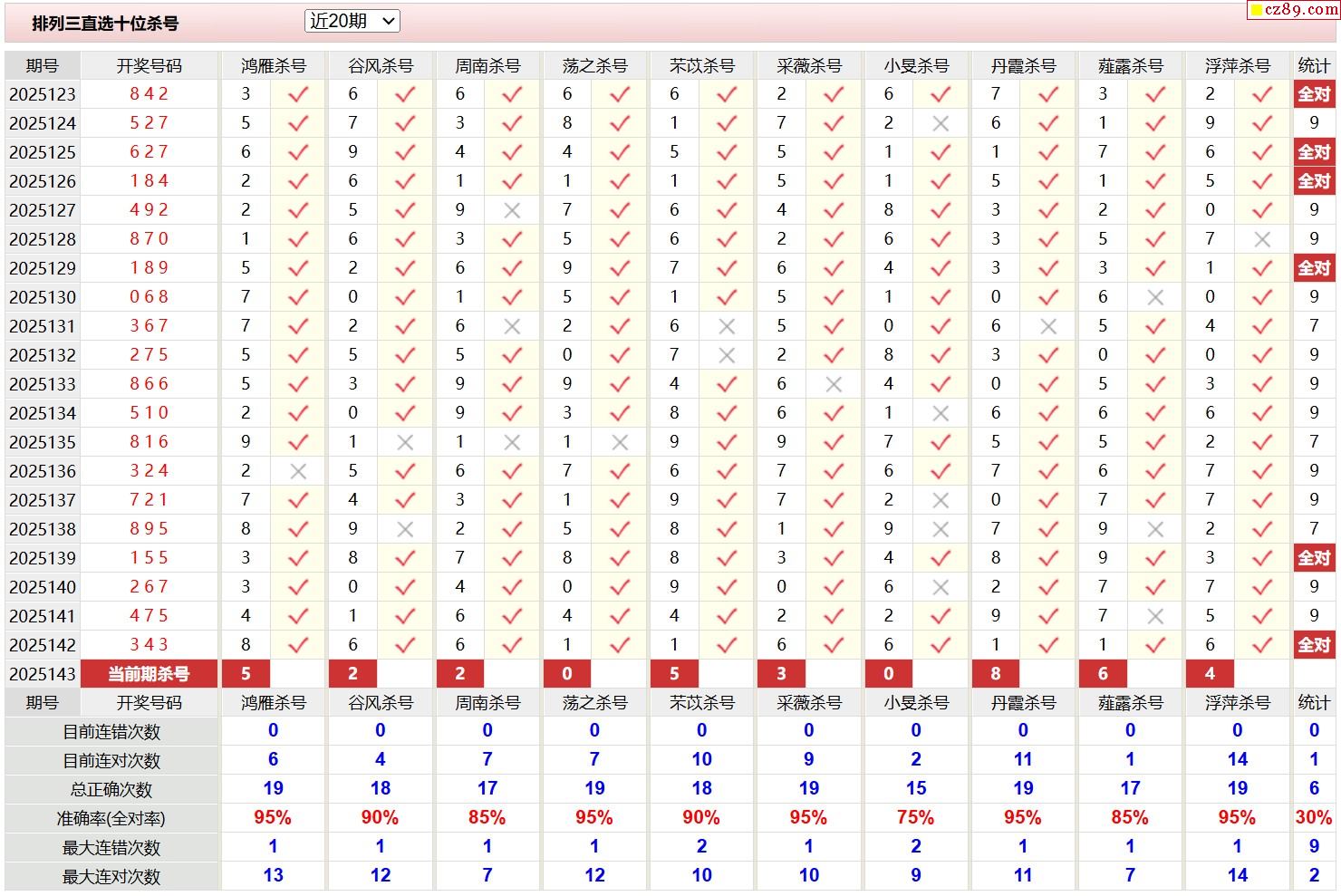Click 蘋蘩 cross mark in row 2025141

tap(1155, 616)
